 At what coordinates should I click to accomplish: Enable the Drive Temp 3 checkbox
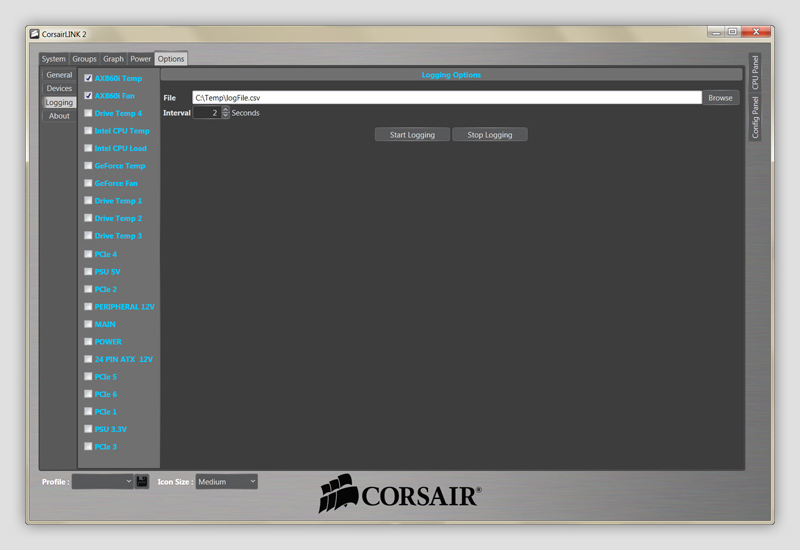point(88,235)
